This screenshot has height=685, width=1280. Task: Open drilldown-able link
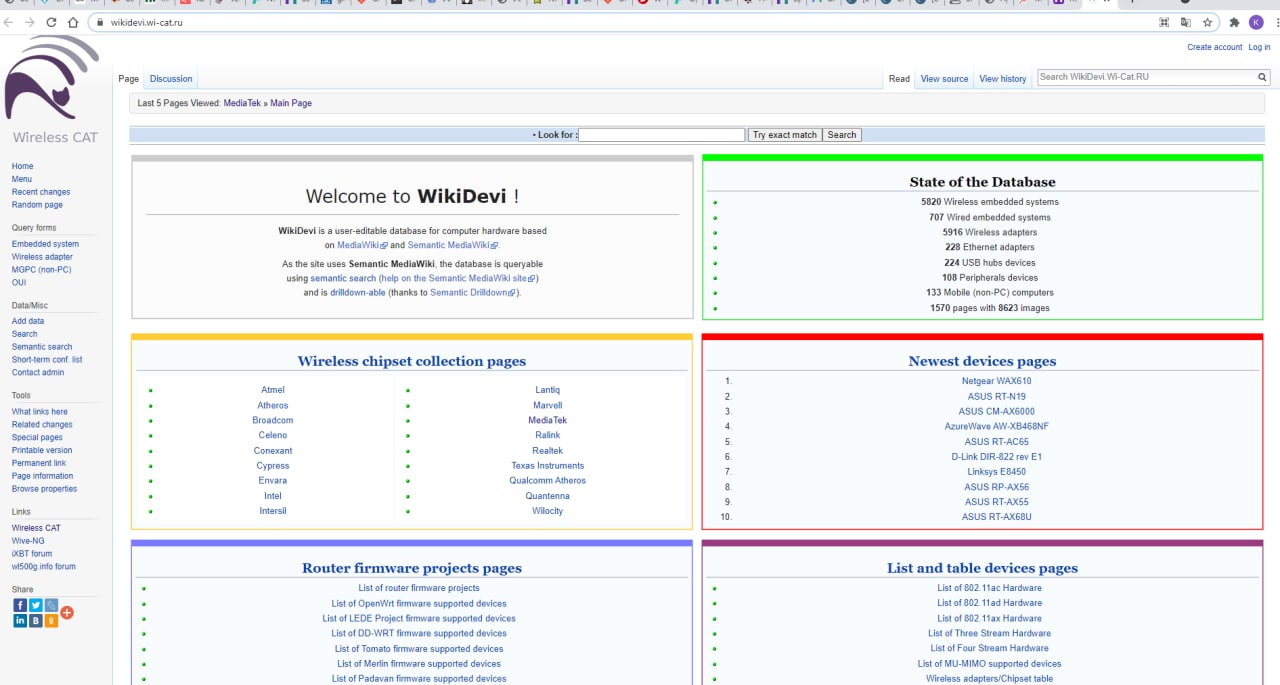pyautogui.click(x=358, y=293)
